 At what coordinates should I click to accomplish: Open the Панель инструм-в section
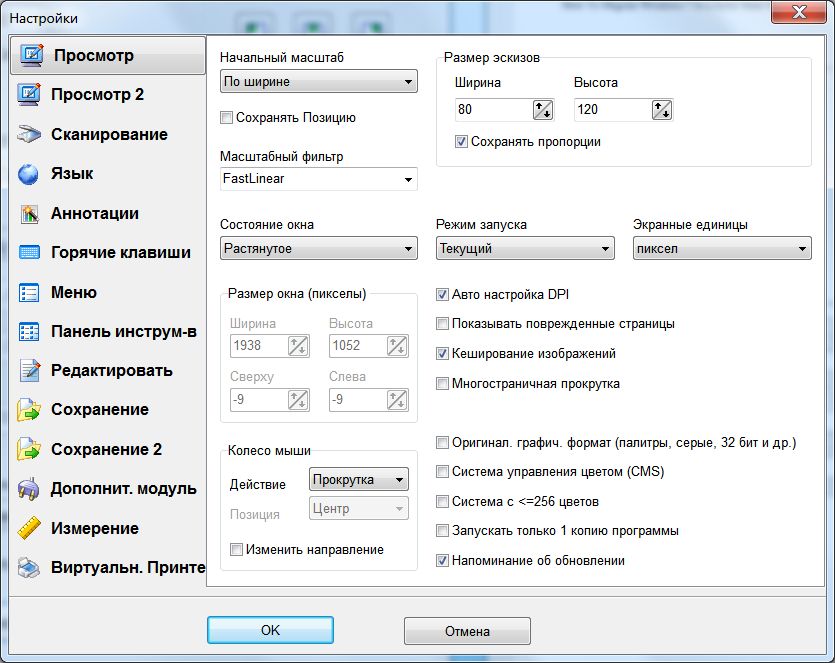pyautogui.click(x=123, y=331)
